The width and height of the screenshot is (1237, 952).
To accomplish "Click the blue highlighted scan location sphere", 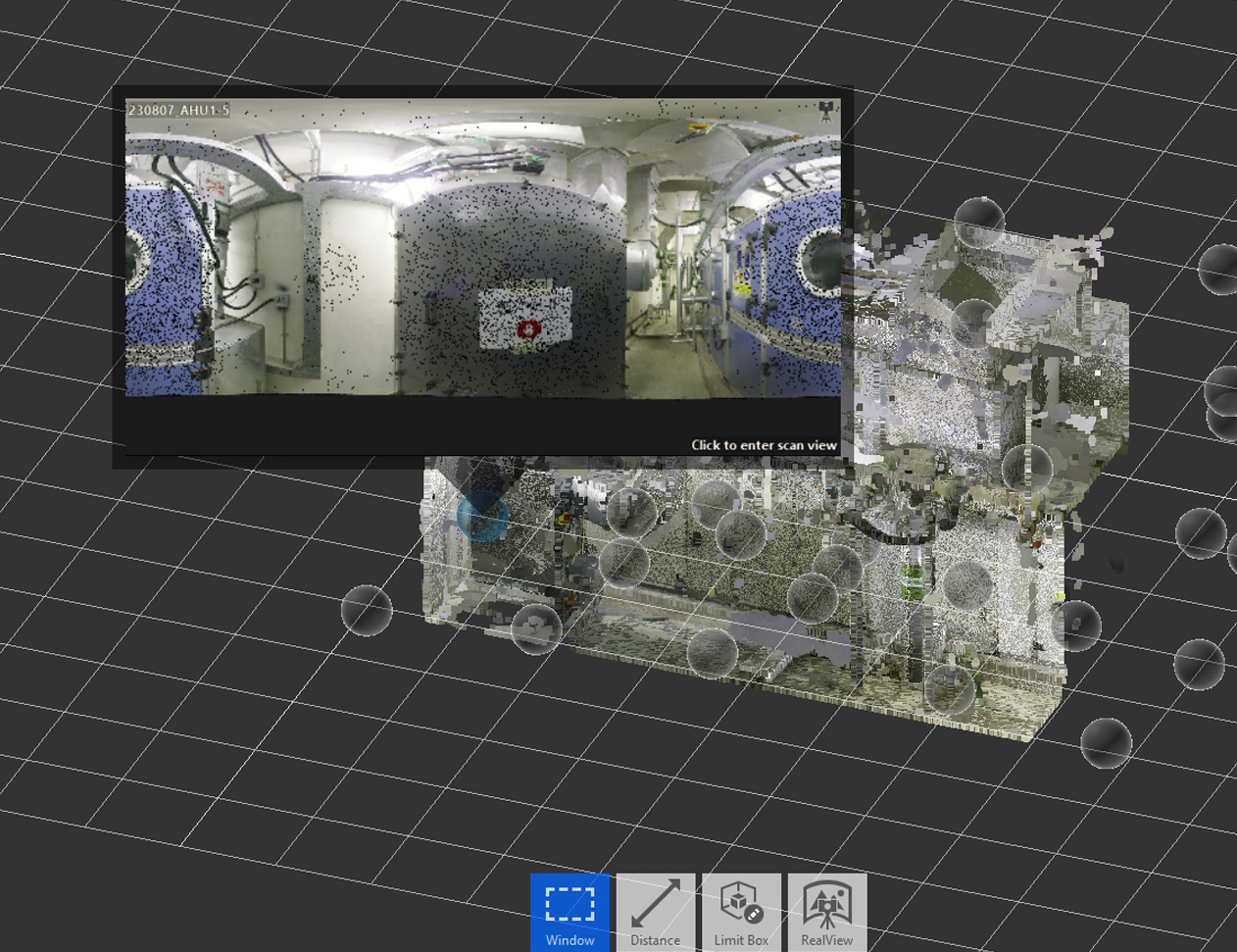I will (x=482, y=516).
